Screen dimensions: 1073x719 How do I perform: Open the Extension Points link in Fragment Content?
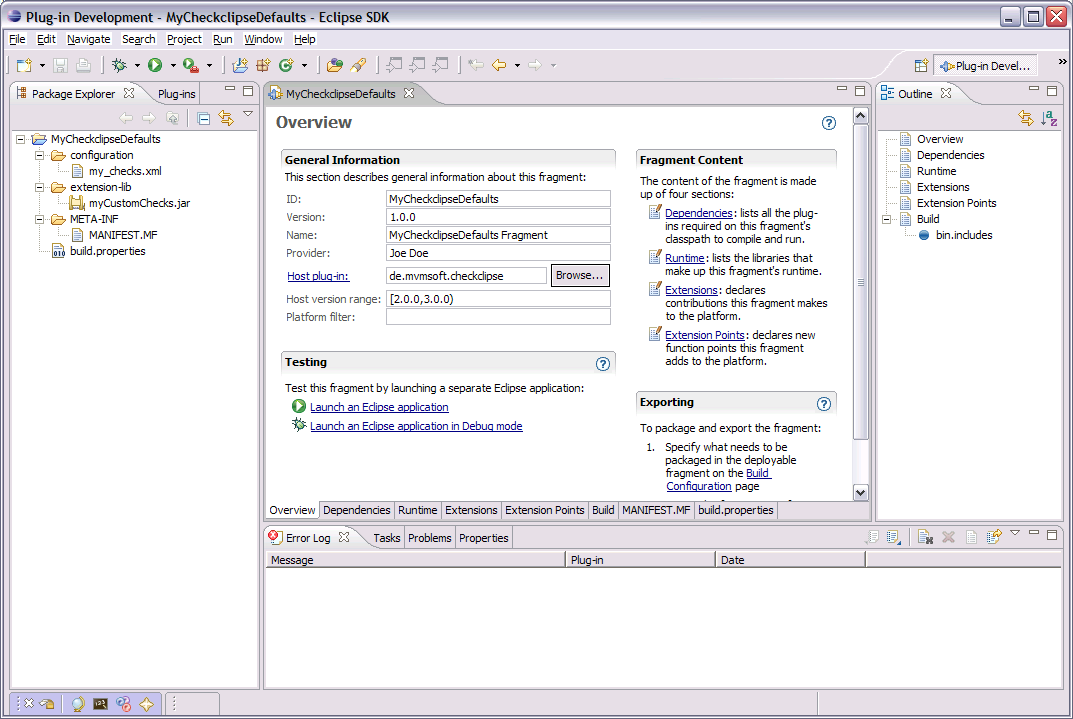coord(705,335)
